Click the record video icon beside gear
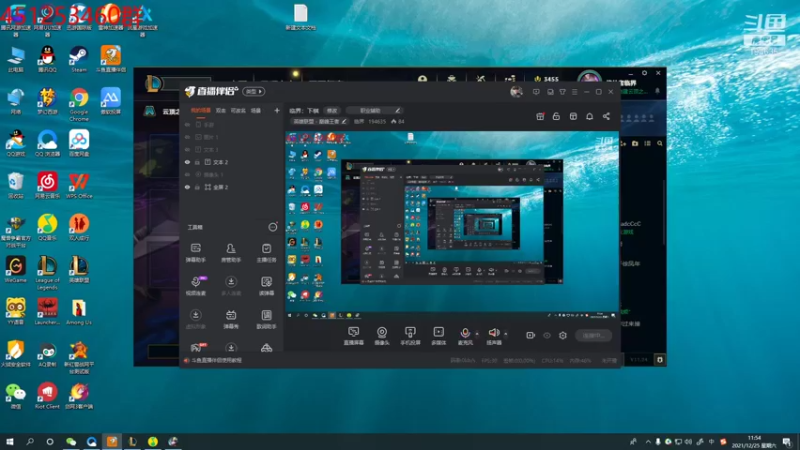Screen dimensions: 800x450 (x=531, y=335)
